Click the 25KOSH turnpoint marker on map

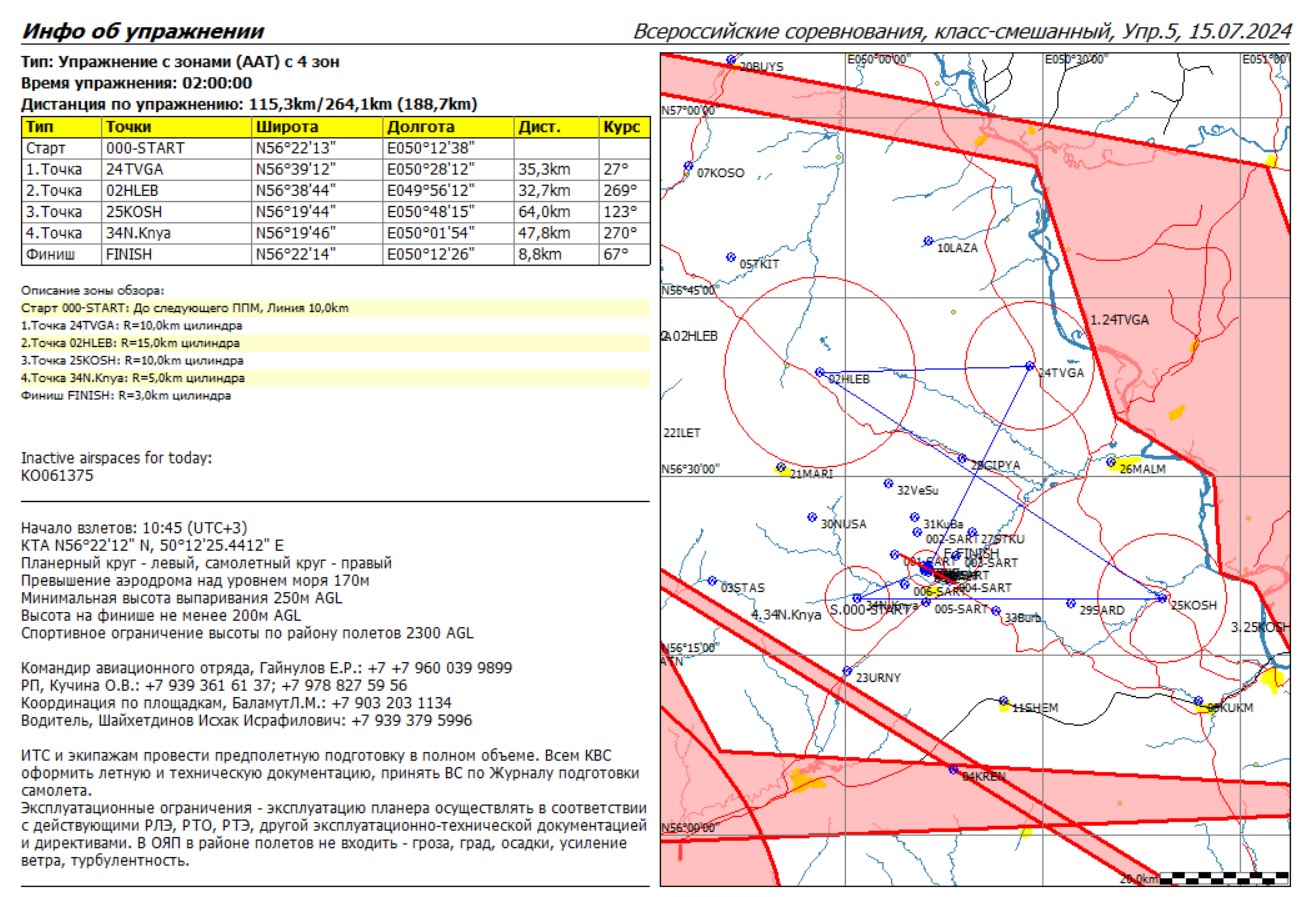1161,597
